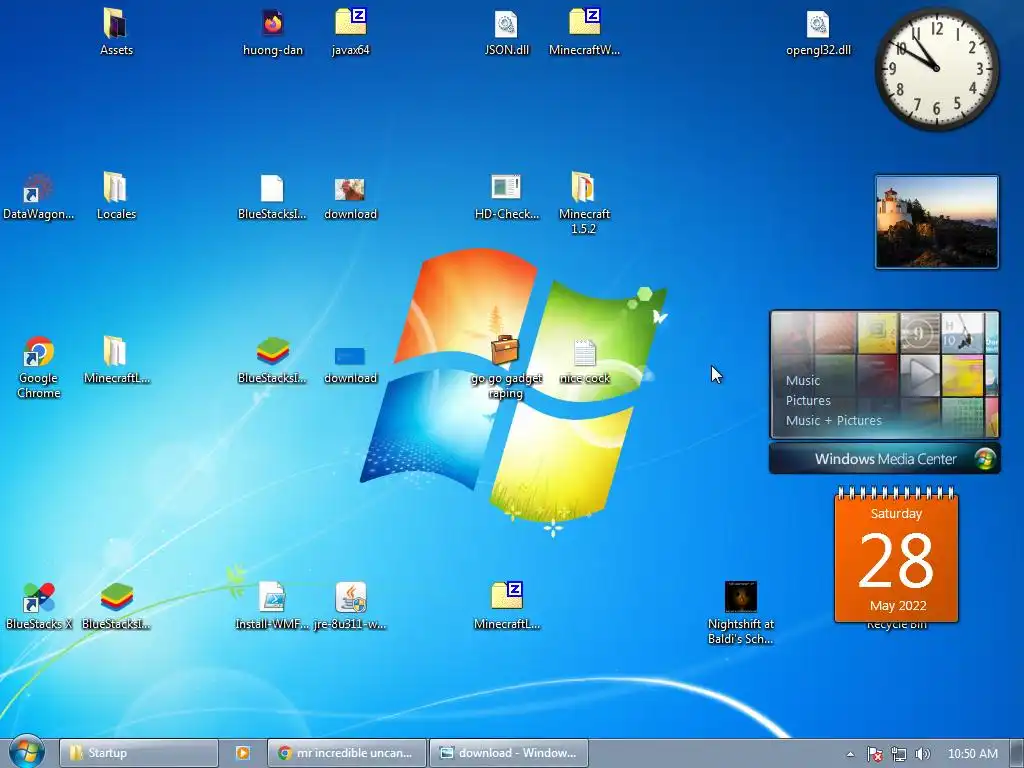Select the JSON.dll file icon
This screenshot has width=1024, height=768.
pyautogui.click(x=506, y=24)
